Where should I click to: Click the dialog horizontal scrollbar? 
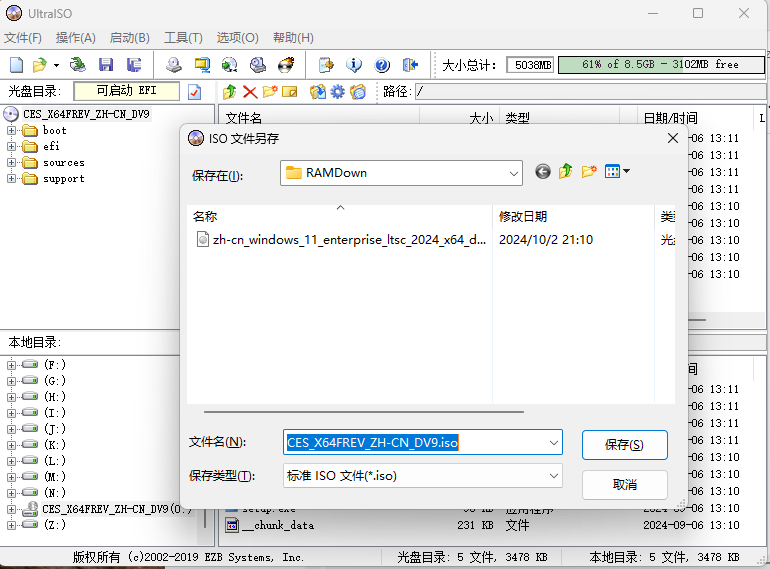pyautogui.click(x=363, y=412)
